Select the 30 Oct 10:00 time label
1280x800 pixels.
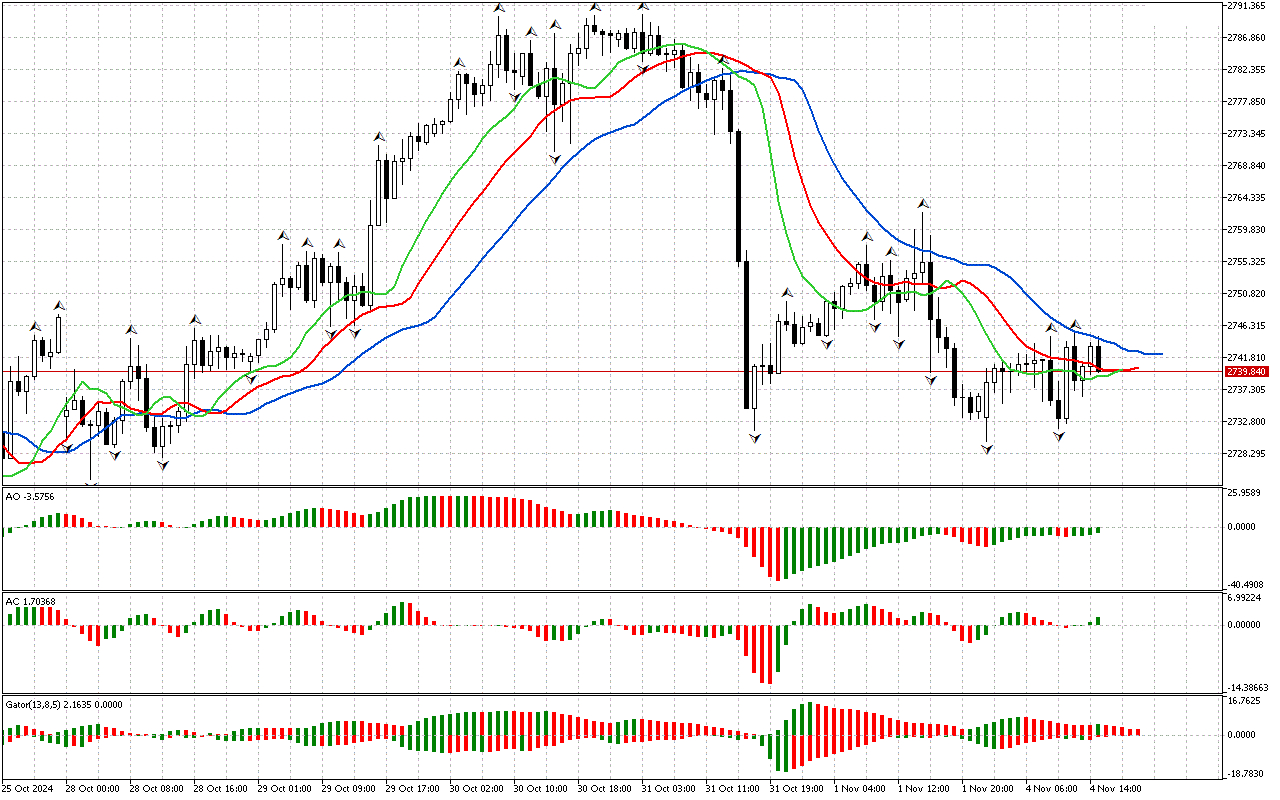tap(541, 789)
